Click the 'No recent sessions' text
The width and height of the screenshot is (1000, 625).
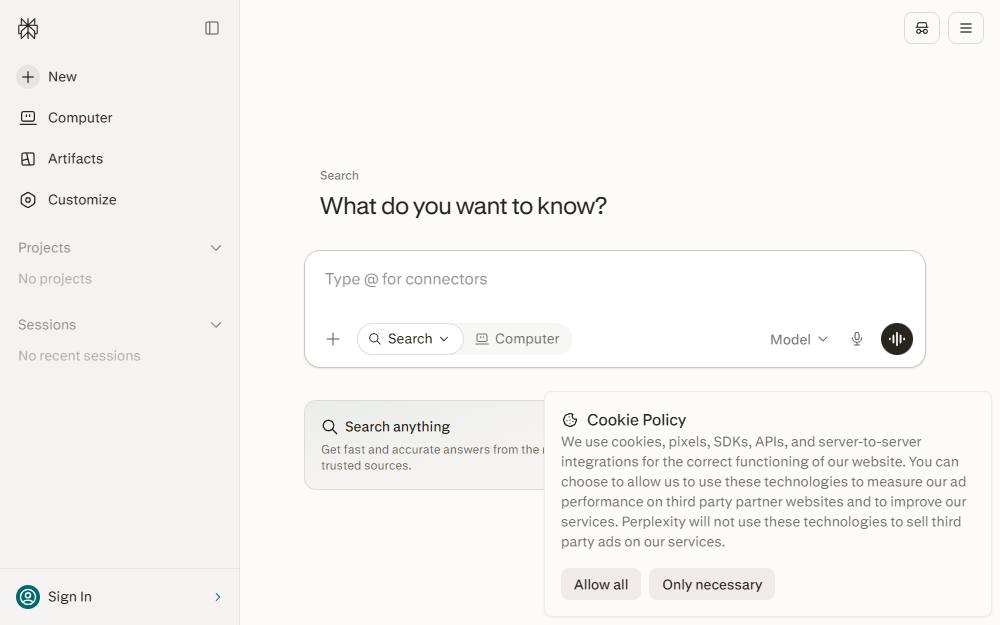coord(79,356)
